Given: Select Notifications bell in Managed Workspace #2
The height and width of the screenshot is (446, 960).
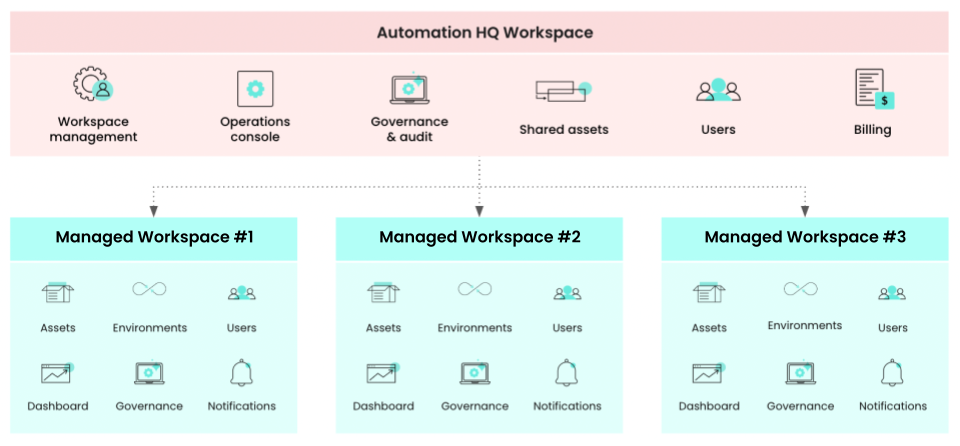Looking at the screenshot, I should 567,373.
